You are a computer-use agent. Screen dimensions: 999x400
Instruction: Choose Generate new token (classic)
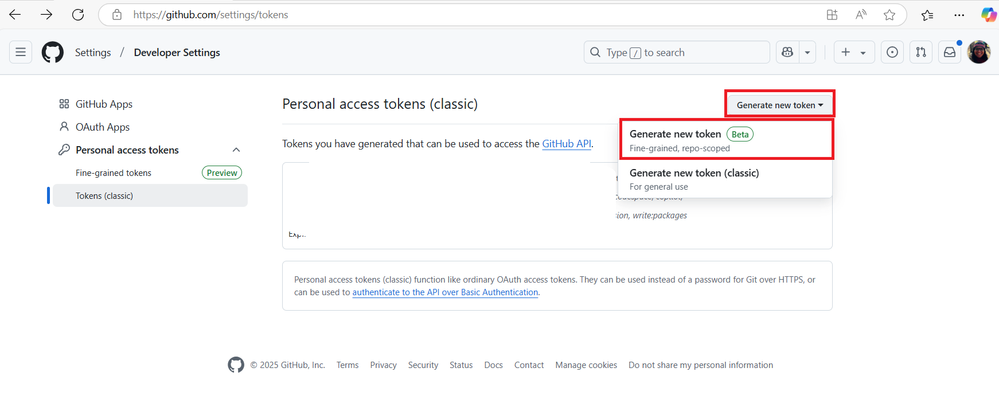pyautogui.click(x=725, y=179)
